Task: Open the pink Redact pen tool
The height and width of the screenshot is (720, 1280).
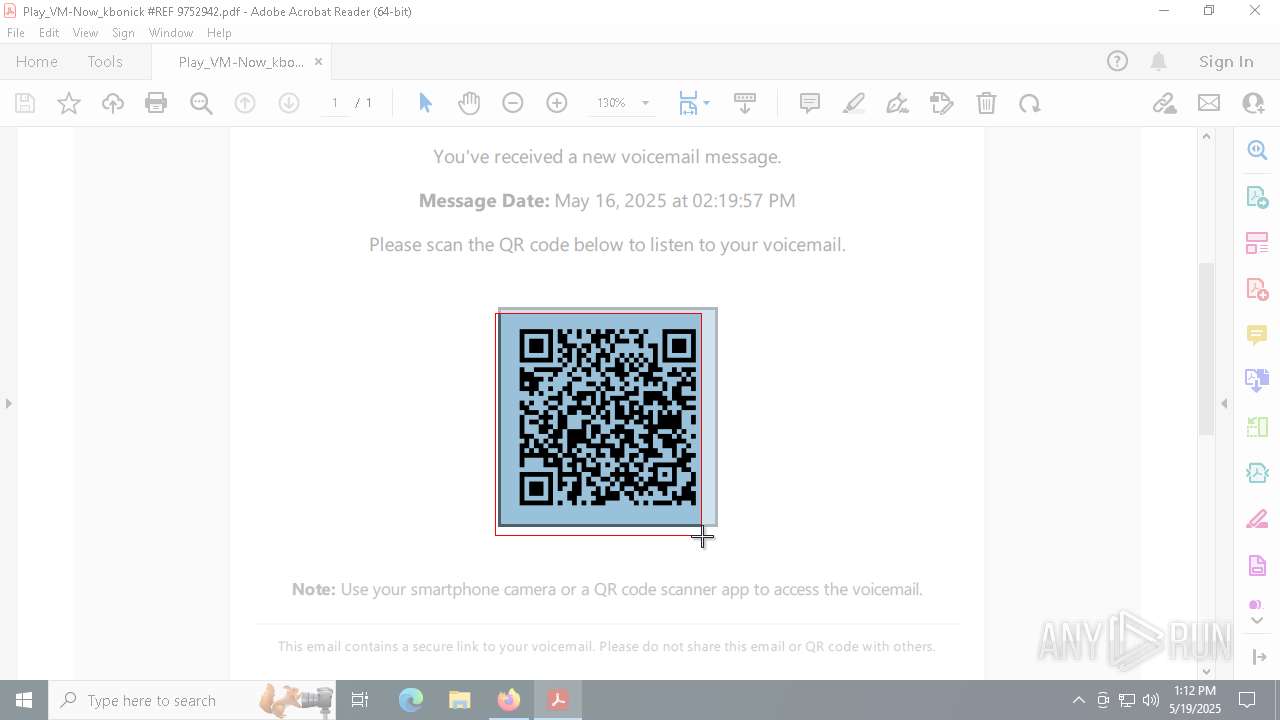Action: pyautogui.click(x=1257, y=520)
